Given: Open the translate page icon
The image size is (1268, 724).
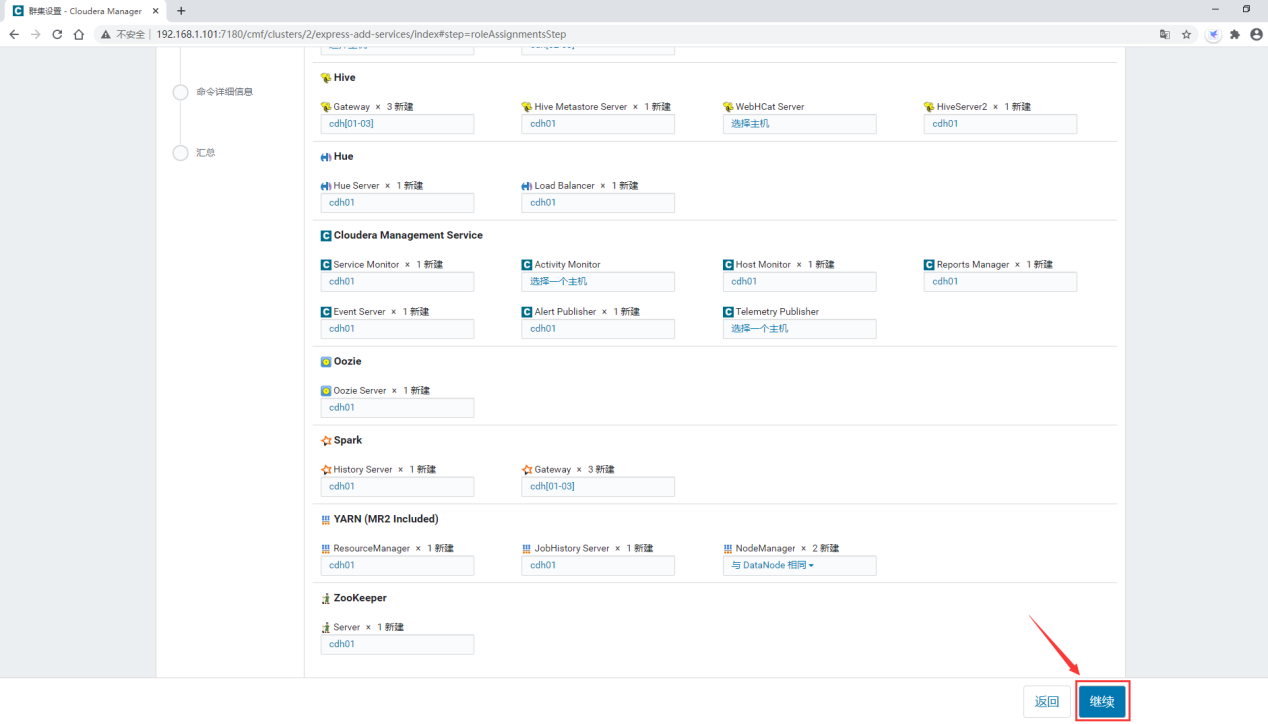Looking at the screenshot, I should [x=1165, y=34].
